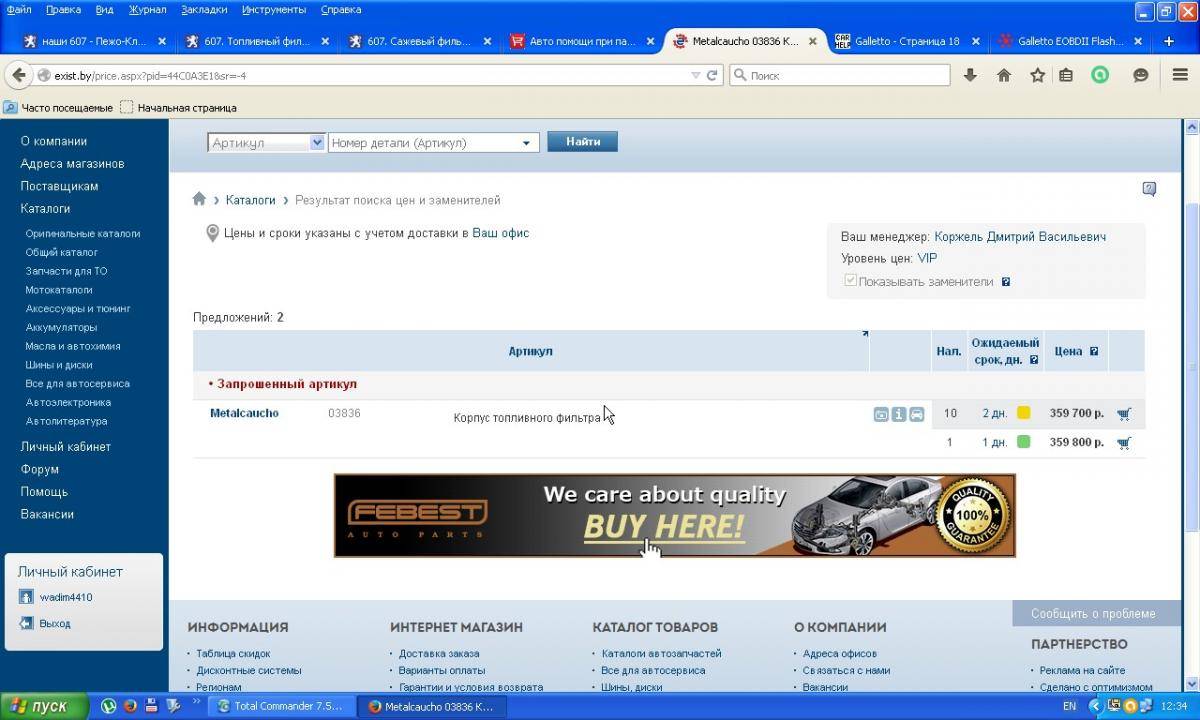Open the URL bar history dropdown arrow
This screenshot has height=720, width=1200.
696,75
